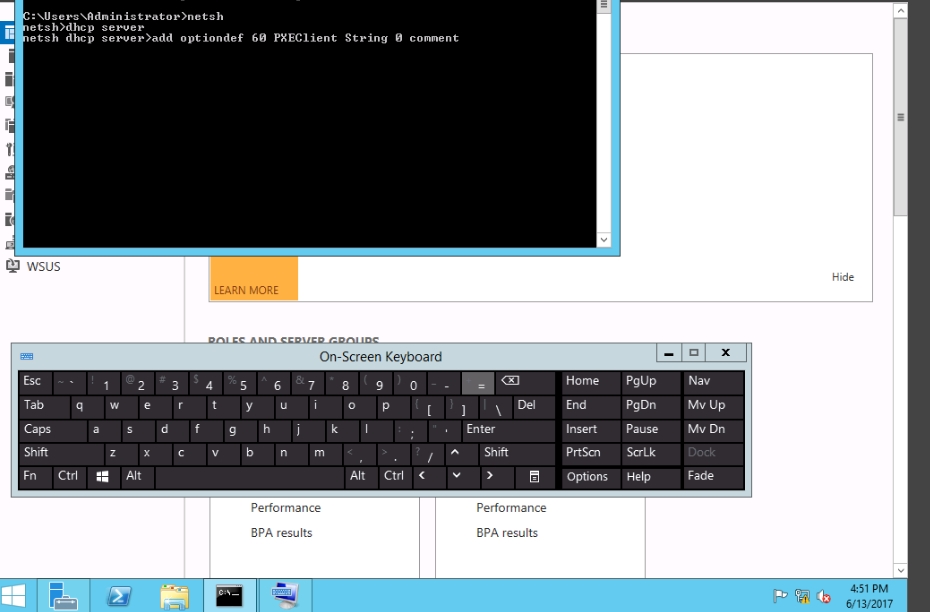Open on-screen keyboard Options

(587, 477)
